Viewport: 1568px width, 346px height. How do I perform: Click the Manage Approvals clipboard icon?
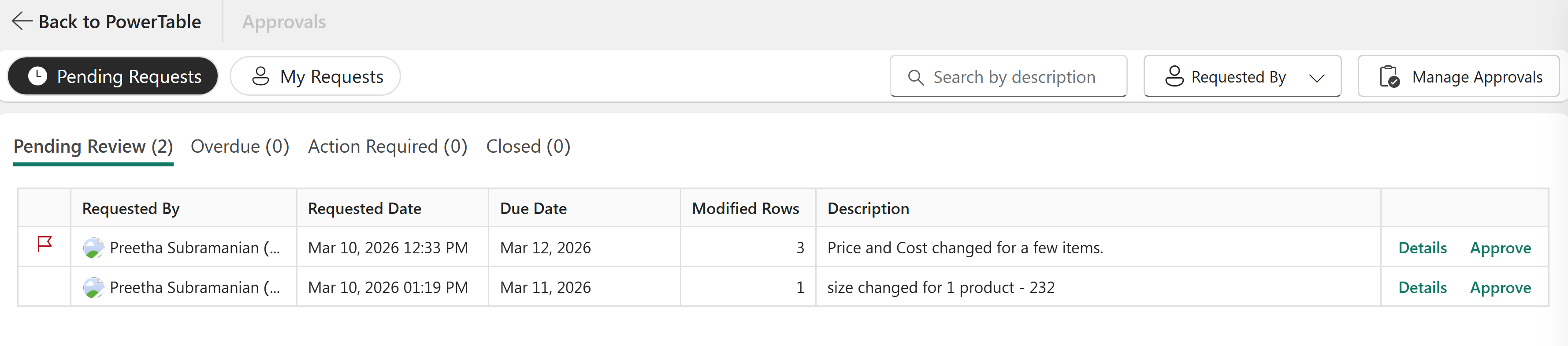pyautogui.click(x=1389, y=77)
